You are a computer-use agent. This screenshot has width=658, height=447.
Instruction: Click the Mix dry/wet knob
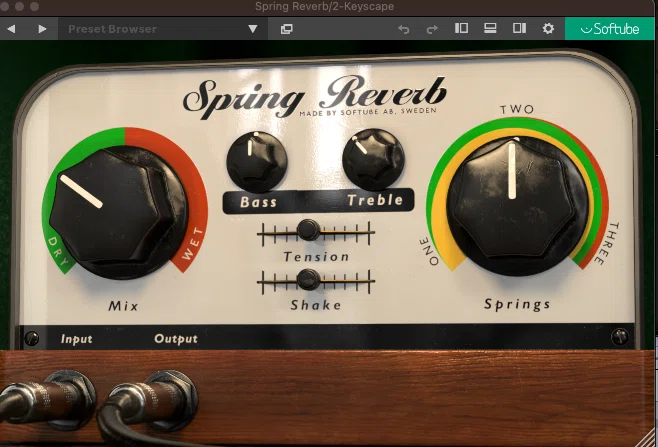[118, 212]
